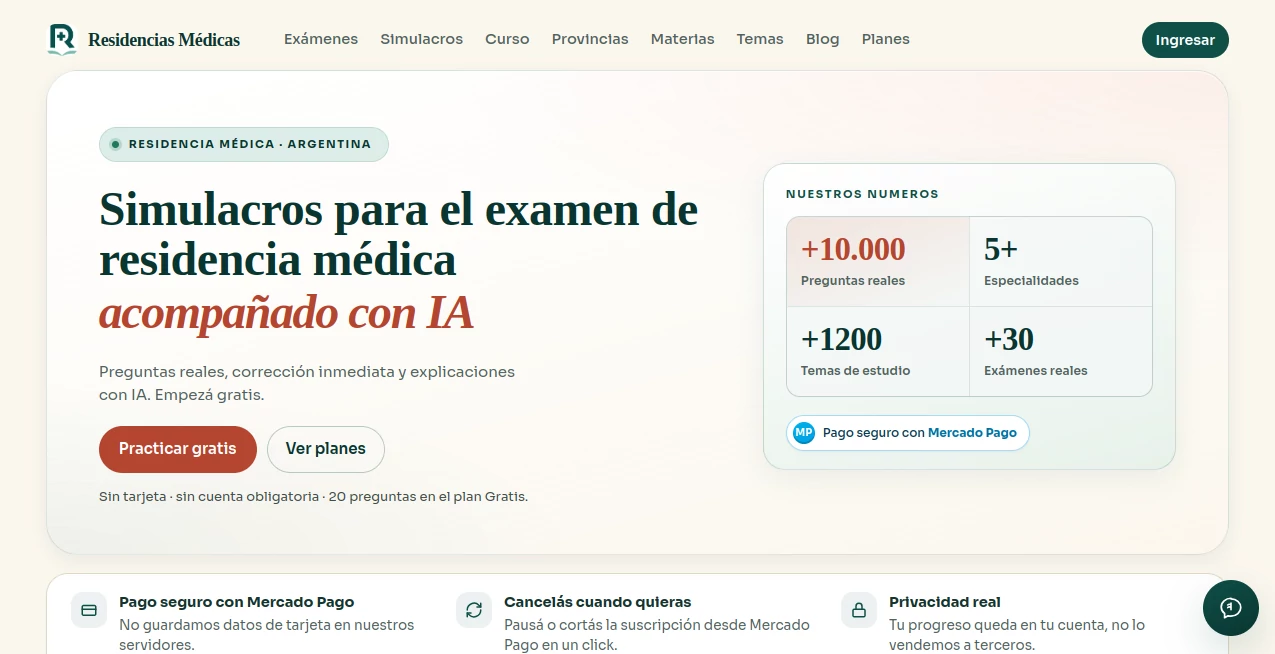The image size is (1275, 654).
Task: Select the +30 Exámenes reales card
Action: pos(1061,352)
